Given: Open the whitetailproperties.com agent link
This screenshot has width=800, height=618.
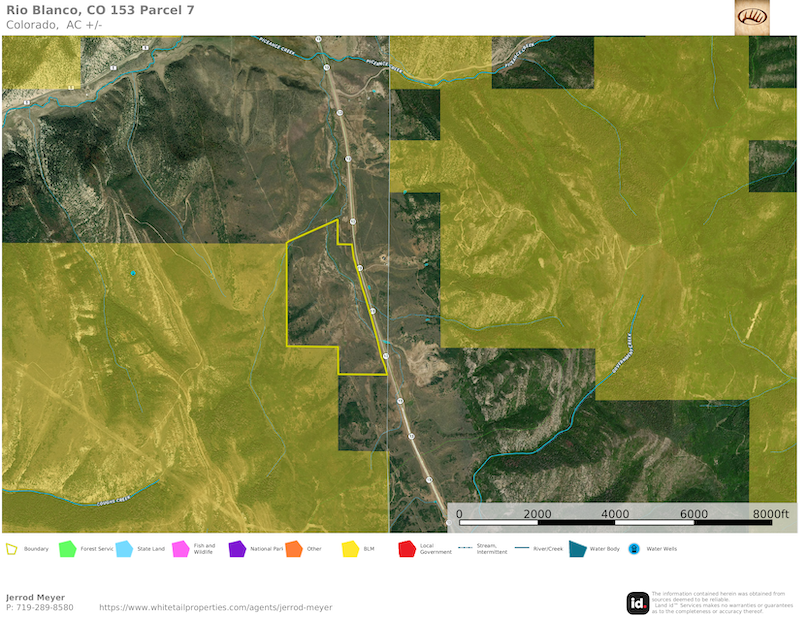Looking at the screenshot, I should click(216, 607).
